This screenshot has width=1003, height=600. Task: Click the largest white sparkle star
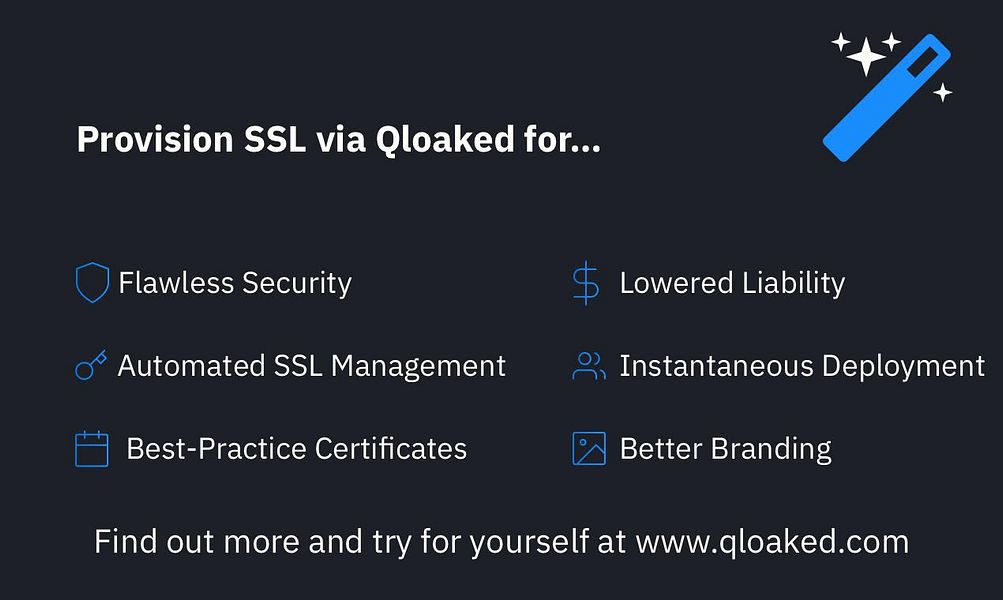866,56
